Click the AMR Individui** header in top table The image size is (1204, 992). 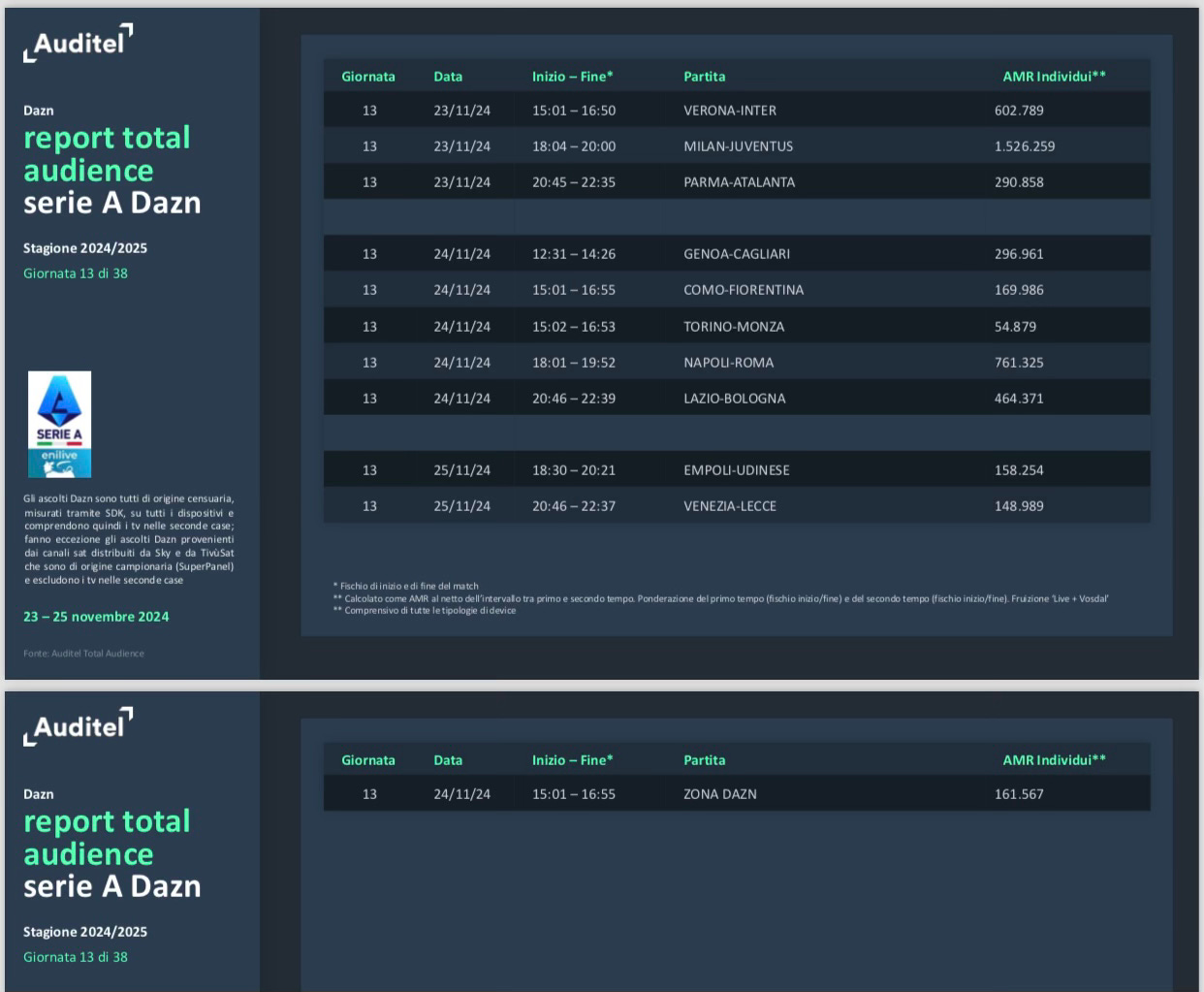point(1055,77)
